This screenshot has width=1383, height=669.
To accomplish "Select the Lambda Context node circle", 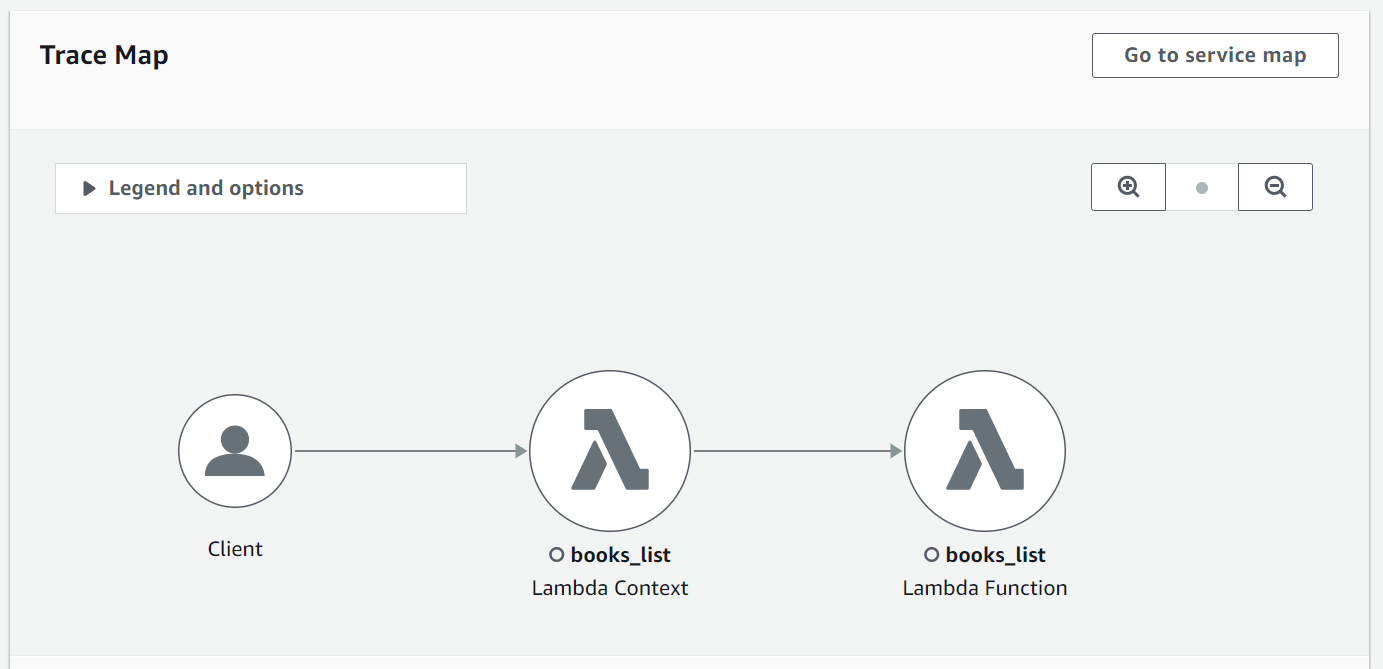I will tap(610, 451).
